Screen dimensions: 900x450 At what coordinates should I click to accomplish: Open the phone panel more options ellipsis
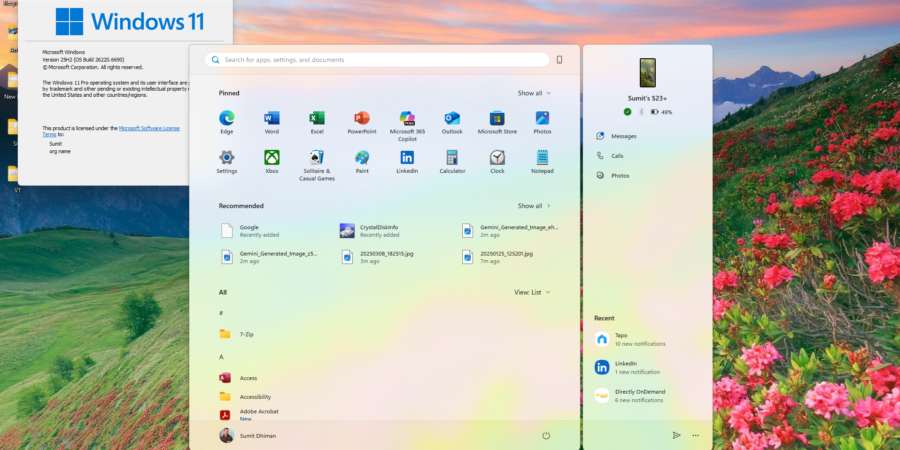click(696, 435)
